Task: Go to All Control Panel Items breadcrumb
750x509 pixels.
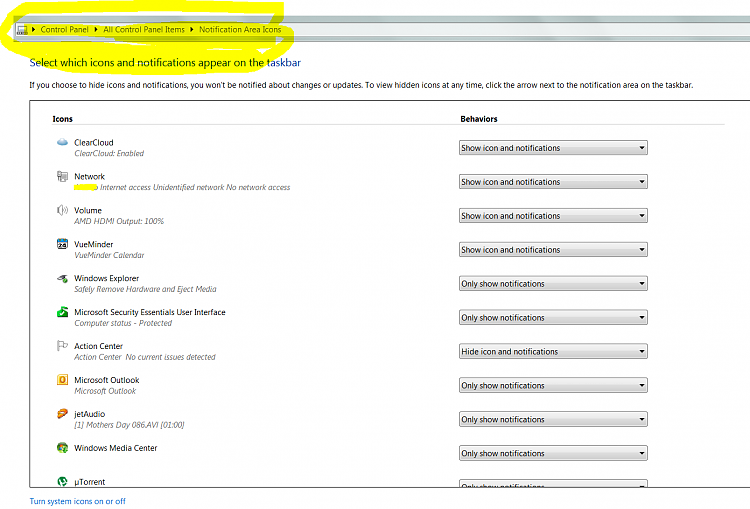Action: (144, 30)
